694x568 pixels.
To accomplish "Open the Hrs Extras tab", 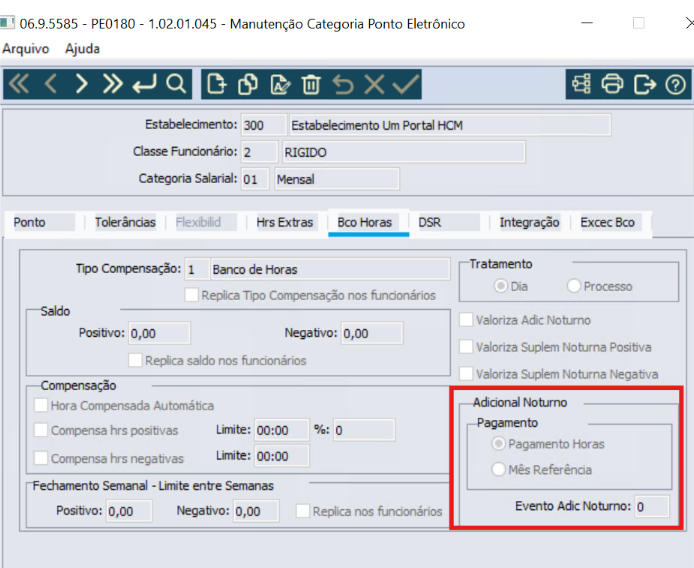I will [x=285, y=222].
